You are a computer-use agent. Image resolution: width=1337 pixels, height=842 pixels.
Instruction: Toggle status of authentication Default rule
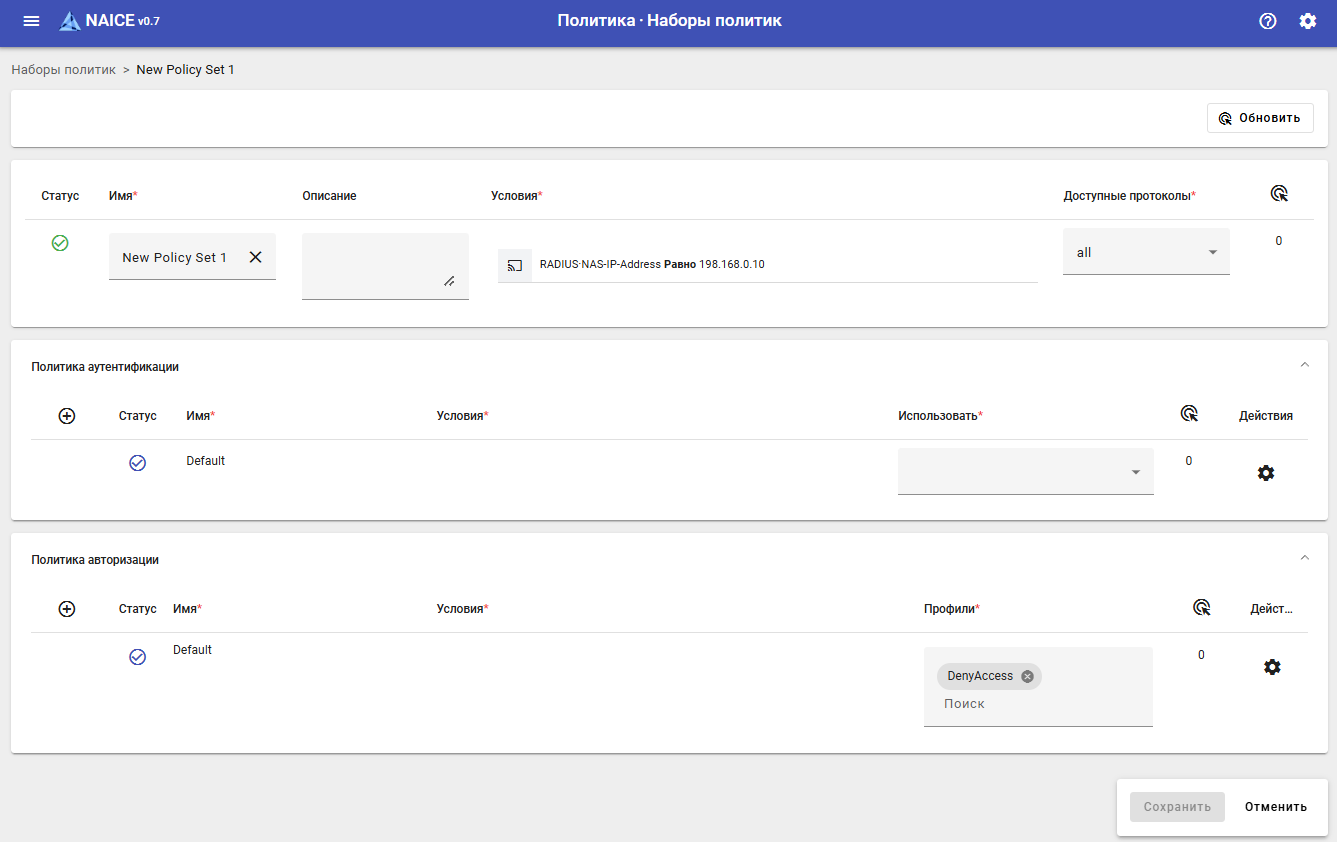[138, 463]
